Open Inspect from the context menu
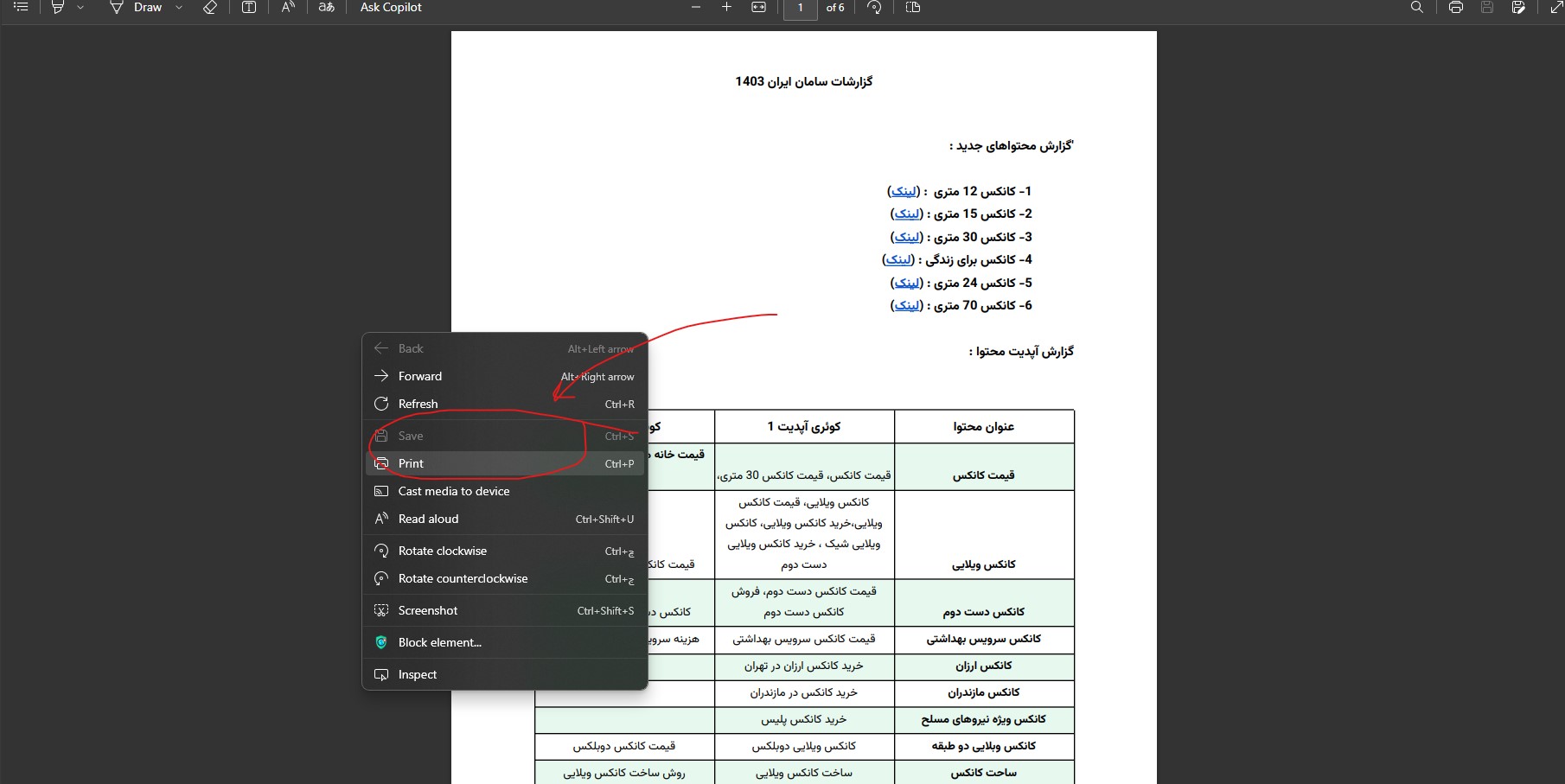The width and height of the screenshot is (1565, 784). pyautogui.click(x=505, y=674)
